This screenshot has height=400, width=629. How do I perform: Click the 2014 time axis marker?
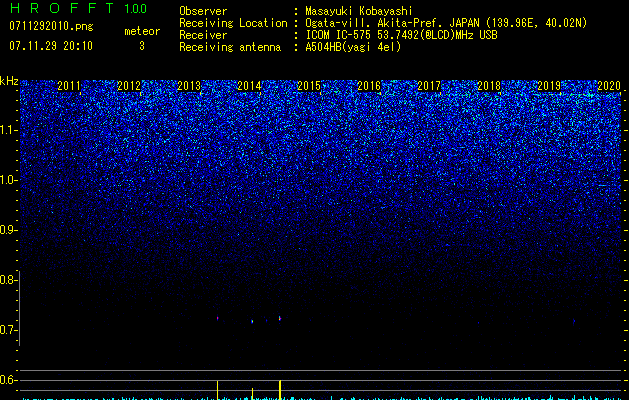click(249, 85)
